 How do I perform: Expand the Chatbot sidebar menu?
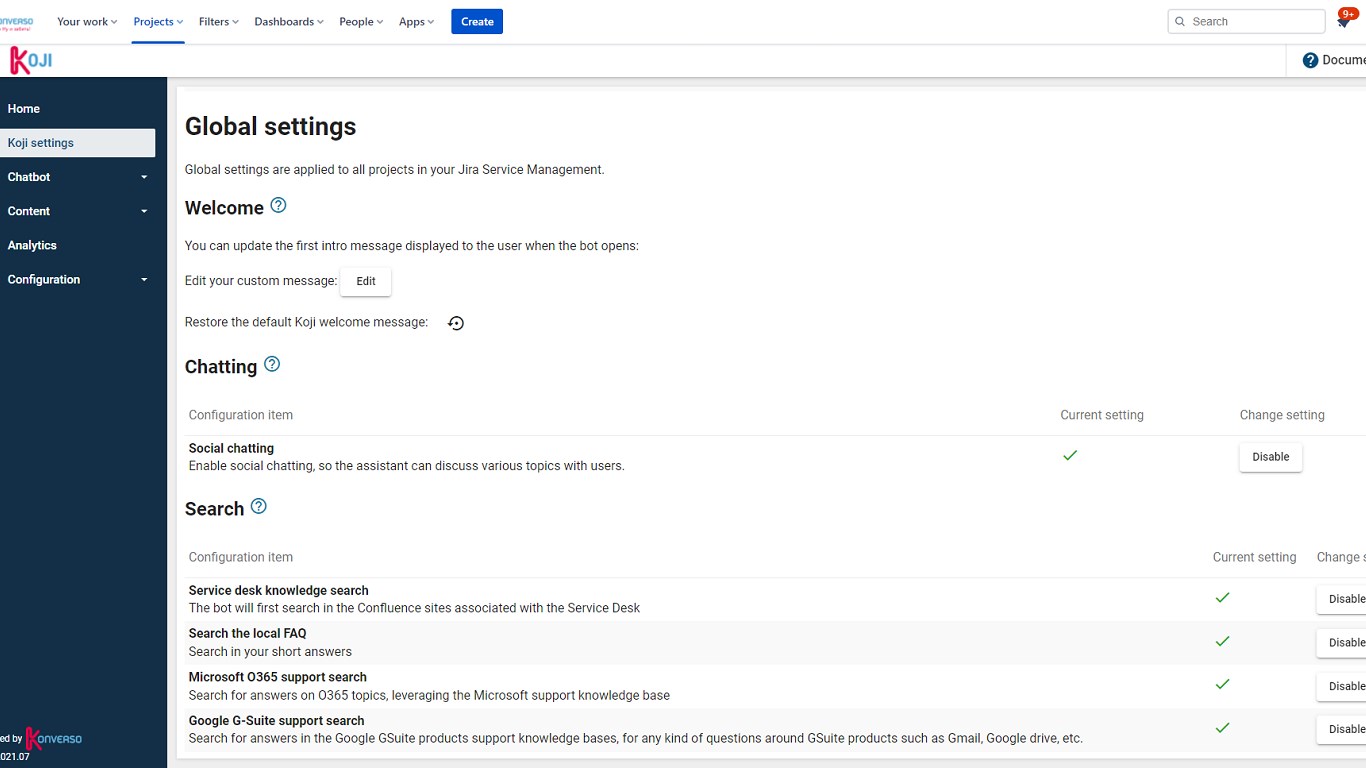point(78,177)
